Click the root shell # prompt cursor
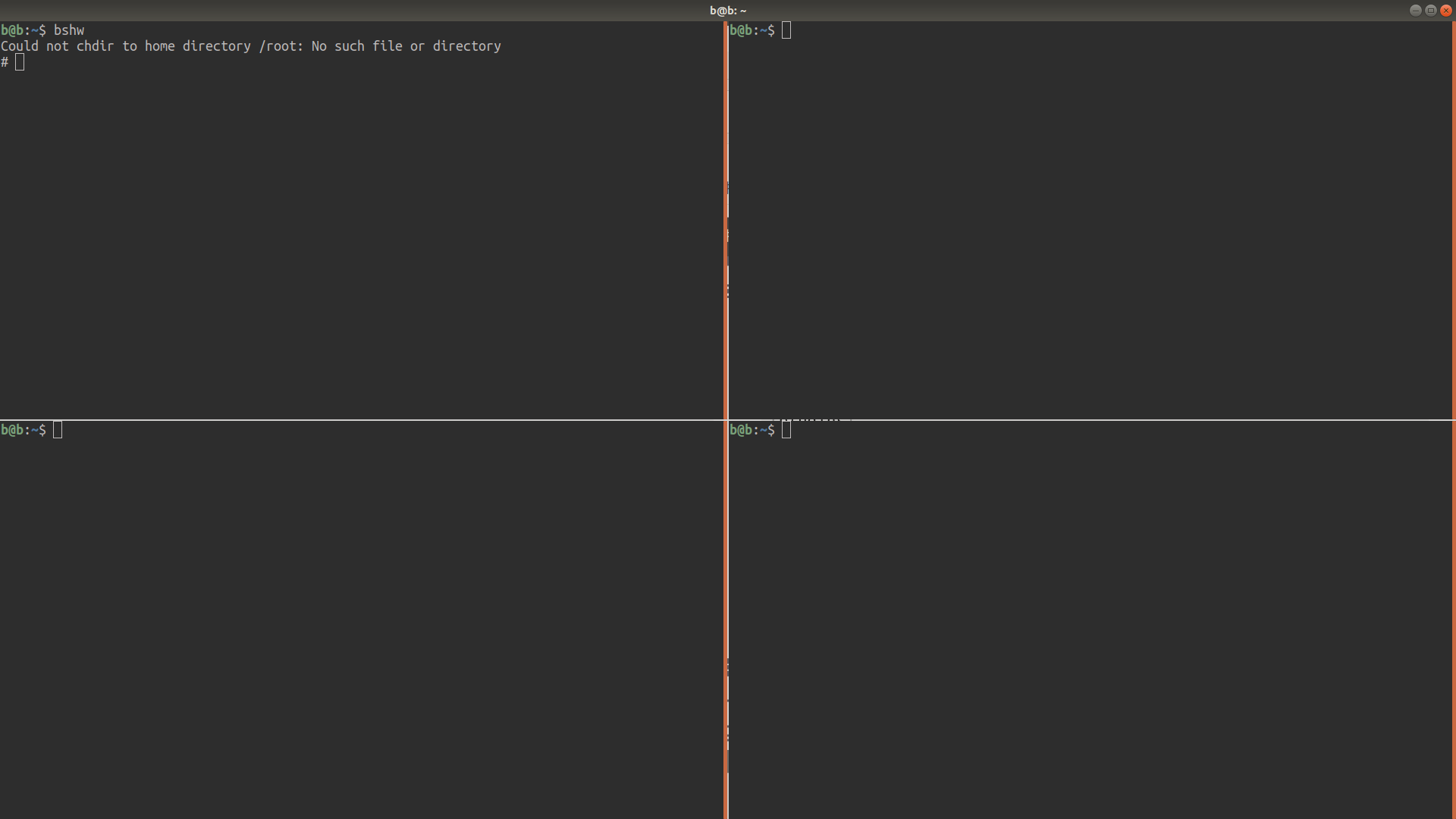Image resolution: width=1456 pixels, height=819 pixels. [x=20, y=62]
